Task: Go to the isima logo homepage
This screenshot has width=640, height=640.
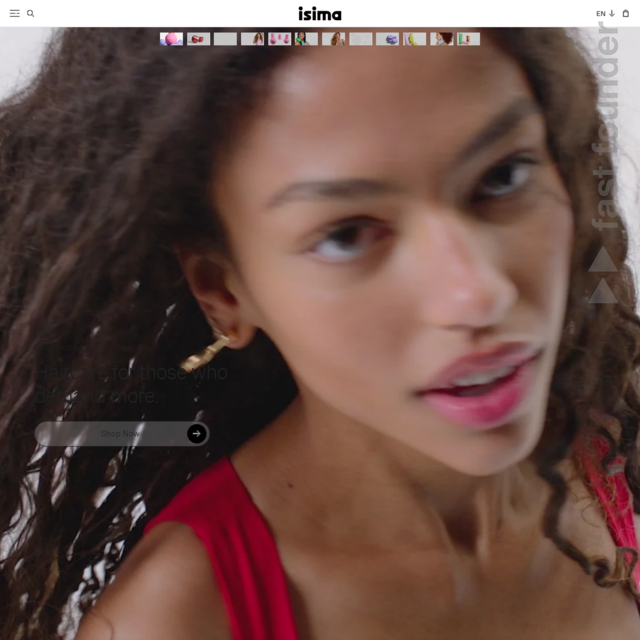Action: pos(320,13)
